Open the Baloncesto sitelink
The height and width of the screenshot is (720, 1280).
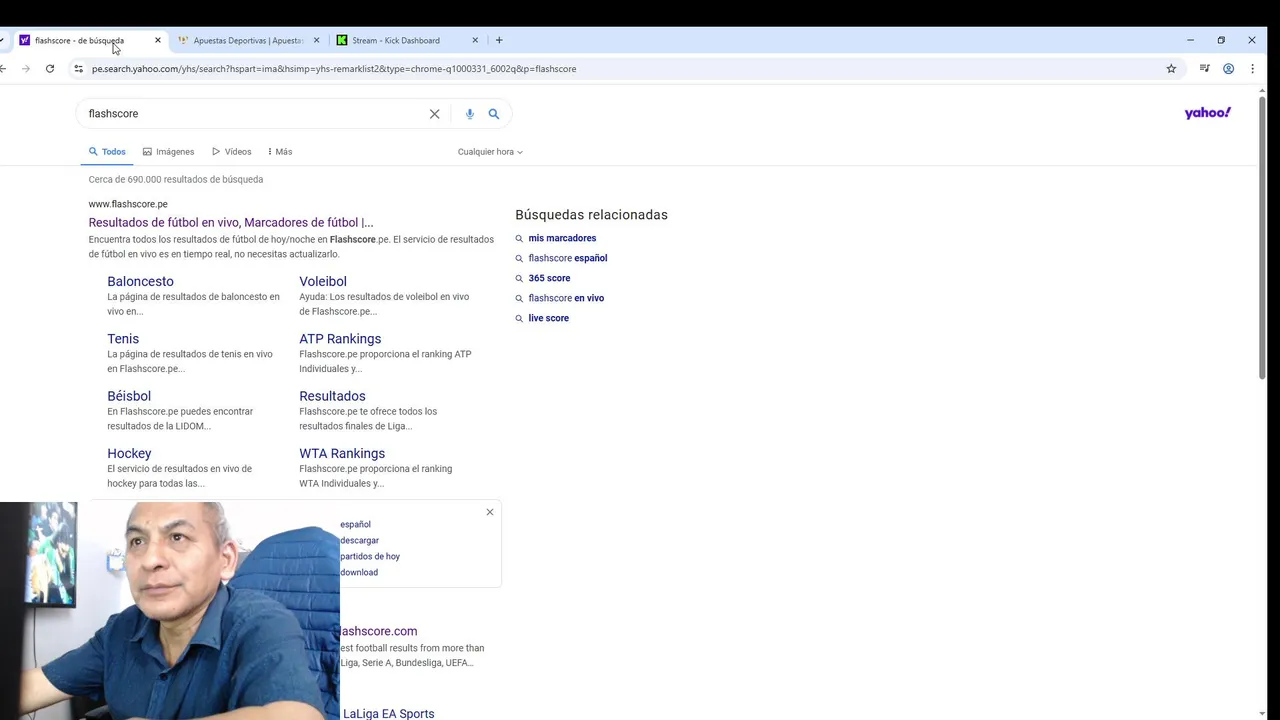click(x=140, y=282)
